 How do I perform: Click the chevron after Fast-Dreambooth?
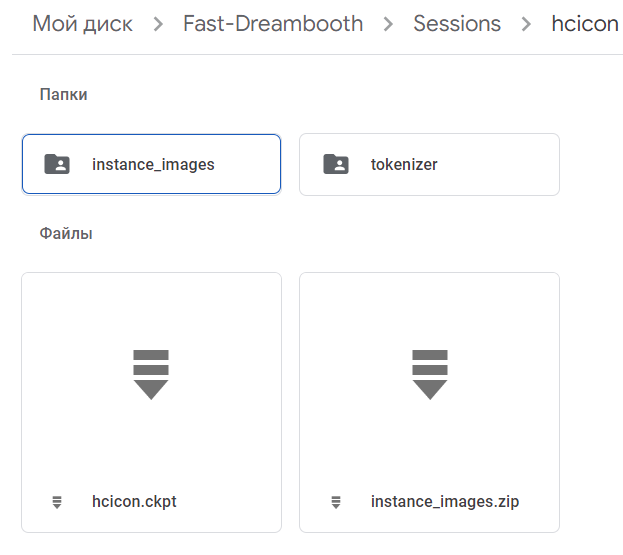pos(389,24)
